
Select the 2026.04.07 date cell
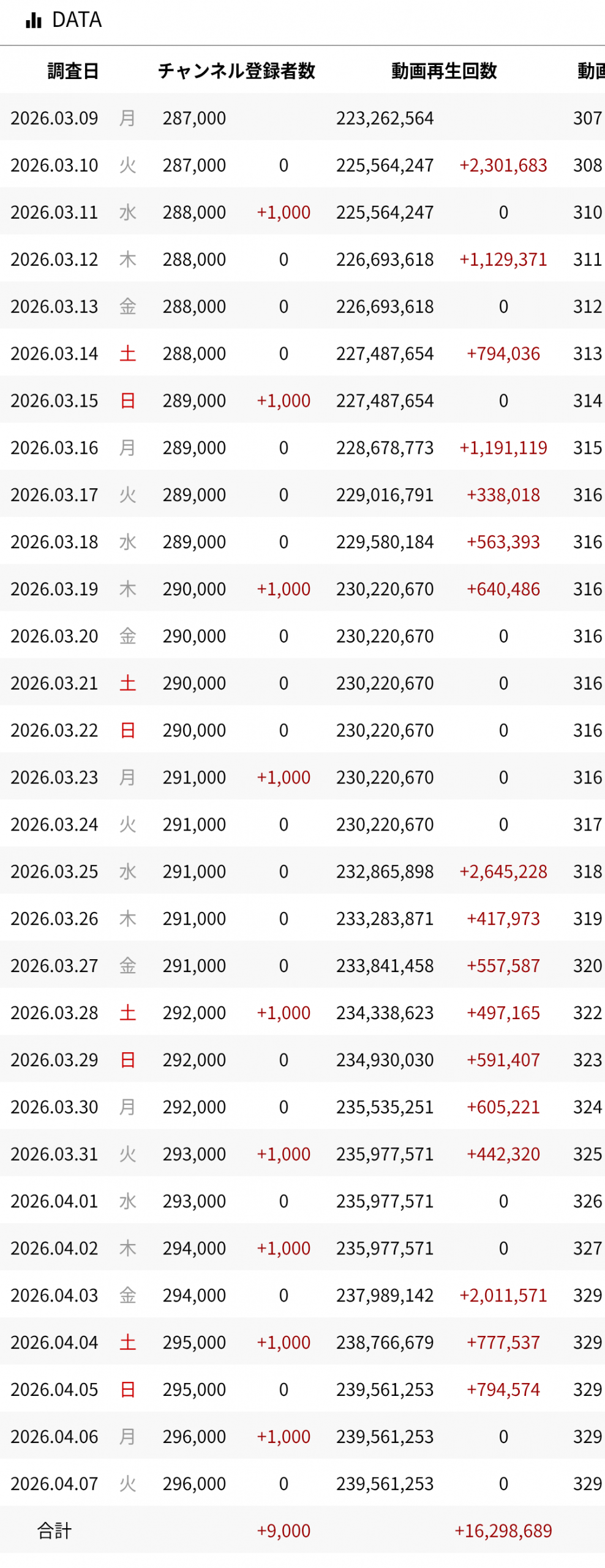coord(54,1484)
